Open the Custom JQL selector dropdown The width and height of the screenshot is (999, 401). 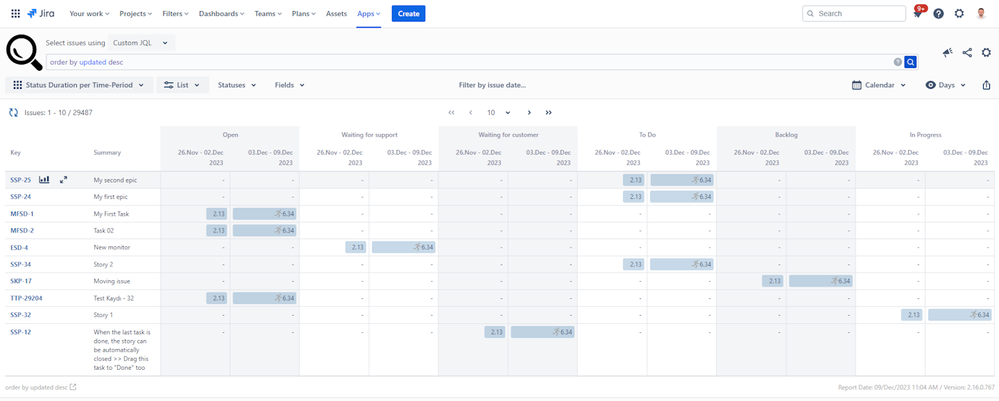click(141, 43)
